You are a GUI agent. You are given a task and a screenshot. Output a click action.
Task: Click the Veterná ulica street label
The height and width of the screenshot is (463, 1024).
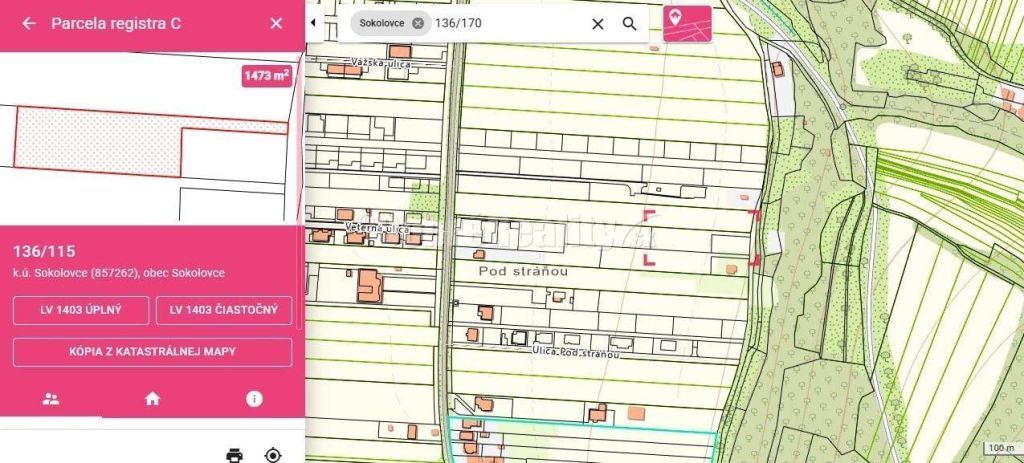(x=377, y=229)
